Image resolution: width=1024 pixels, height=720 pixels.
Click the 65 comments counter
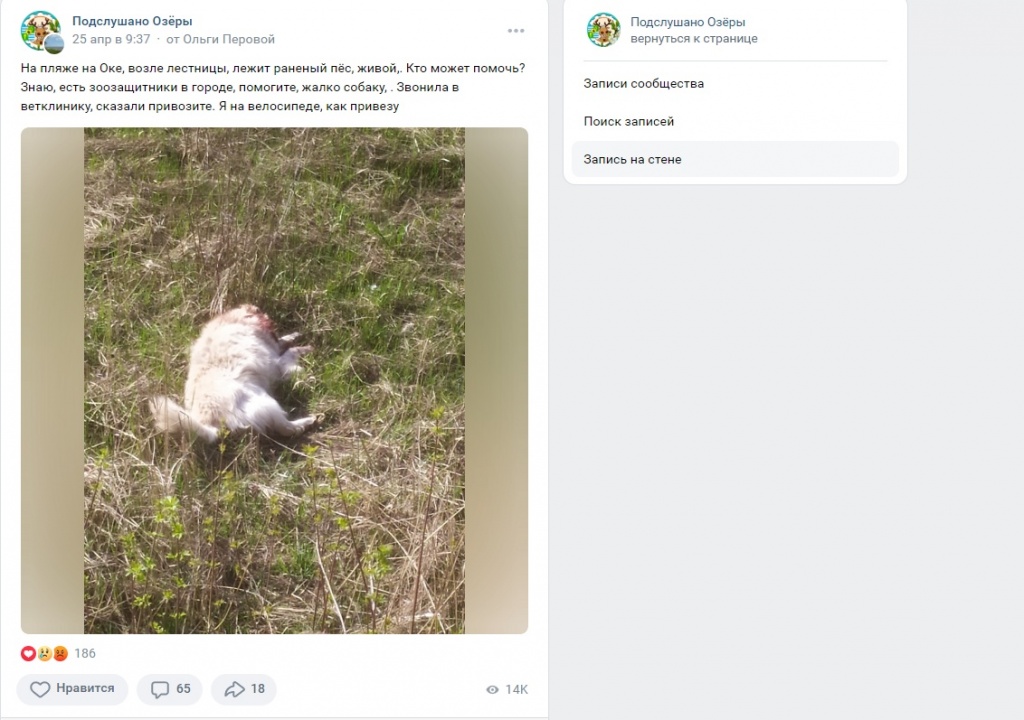(180, 689)
